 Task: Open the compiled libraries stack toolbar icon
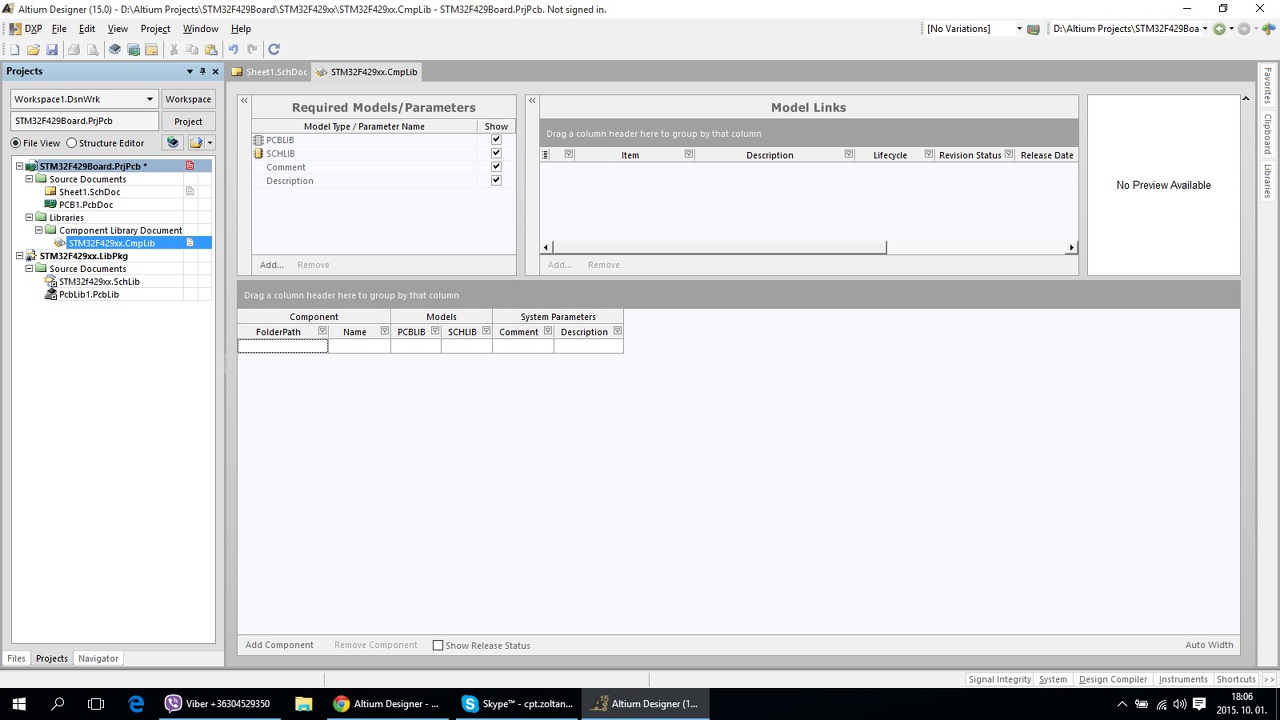[114, 49]
